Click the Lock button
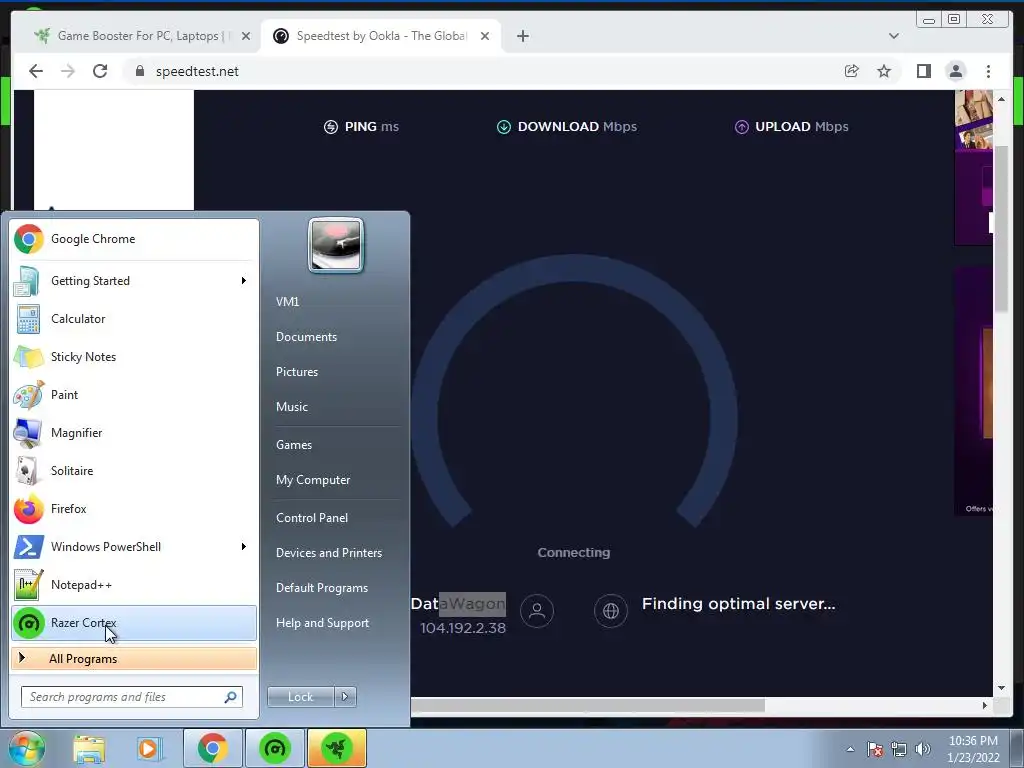This screenshot has width=1024, height=768. (300, 697)
